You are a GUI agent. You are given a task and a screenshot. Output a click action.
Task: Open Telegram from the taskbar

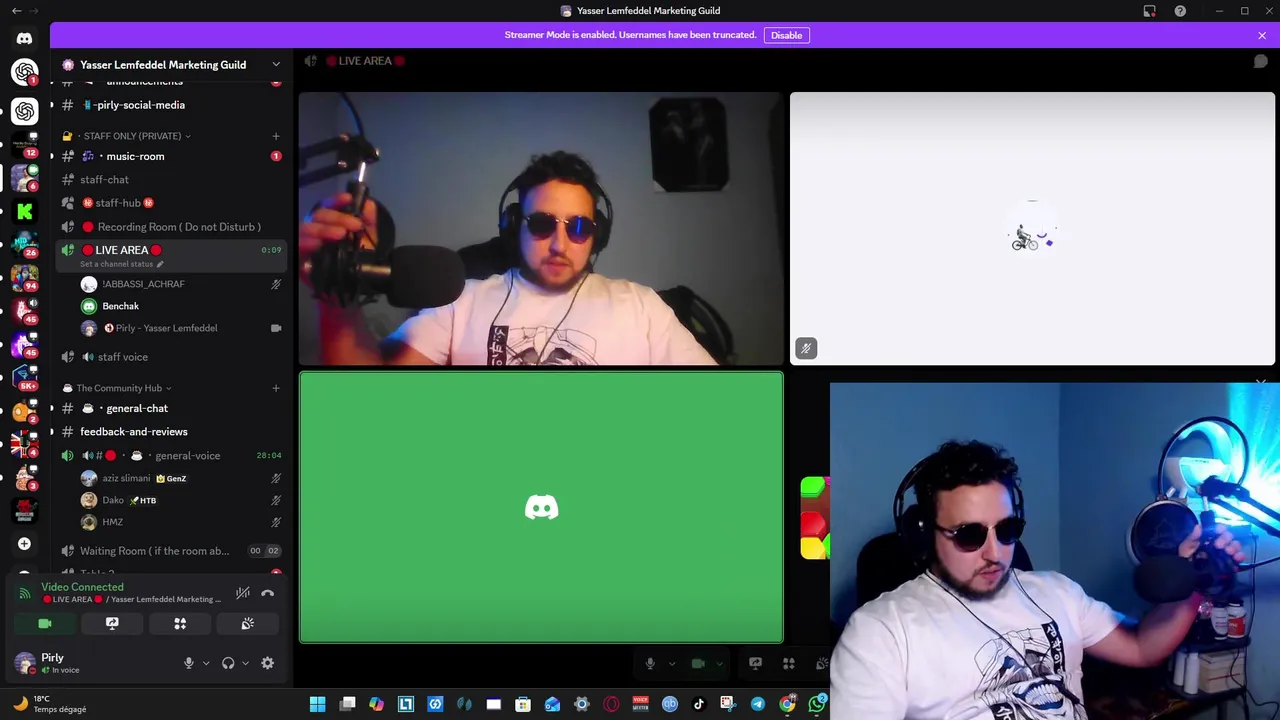pyautogui.click(x=757, y=704)
